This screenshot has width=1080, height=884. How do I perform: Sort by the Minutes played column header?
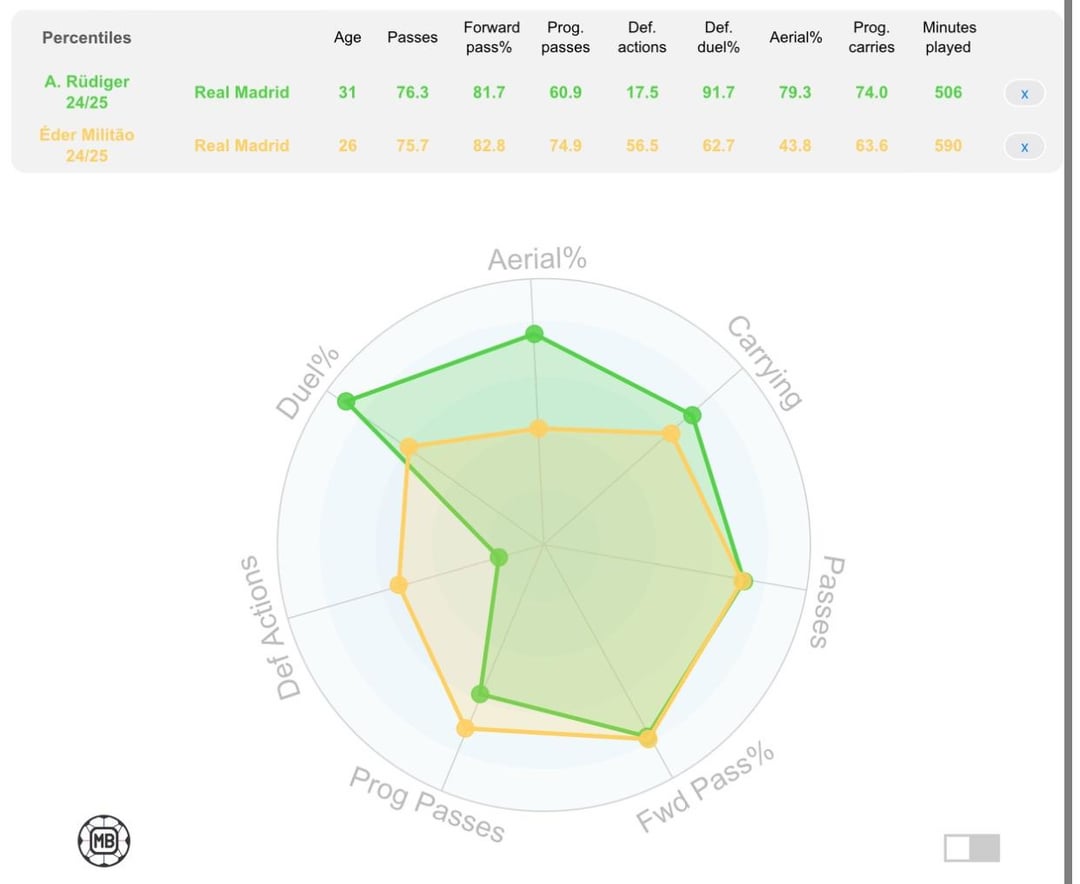point(948,38)
